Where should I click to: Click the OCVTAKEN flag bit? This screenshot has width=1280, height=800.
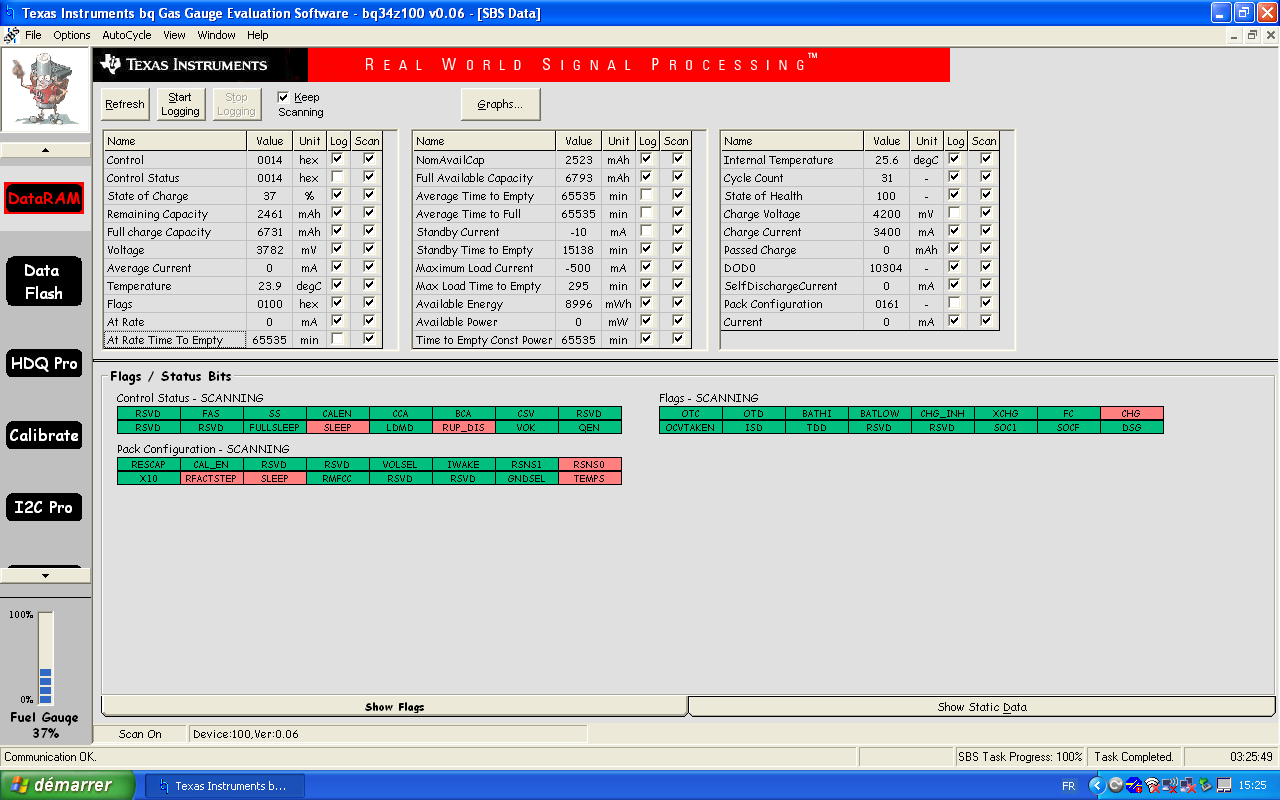(x=691, y=428)
